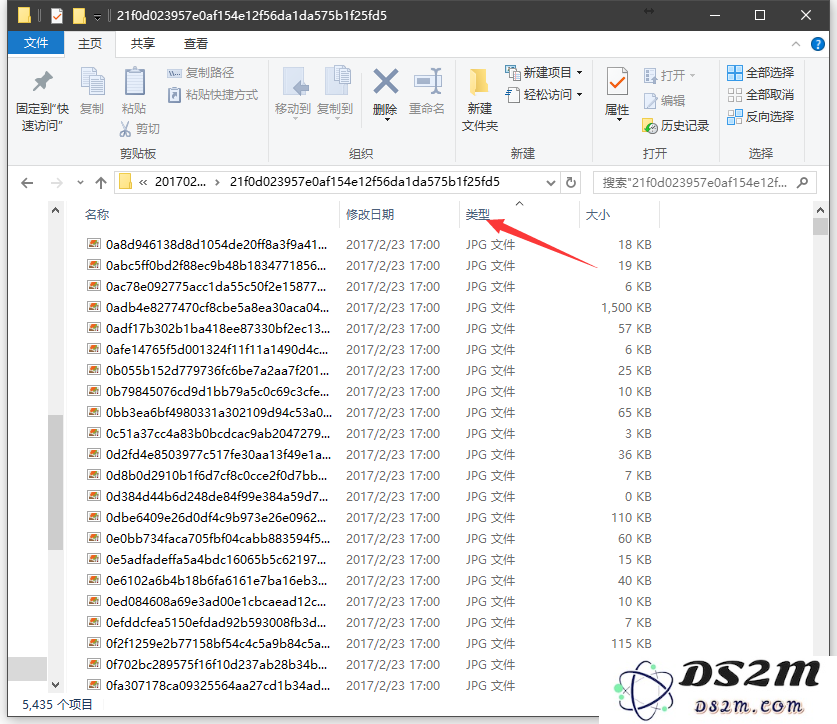Open Help via the blue question mark
This screenshot has width=837, height=724.
[817, 44]
